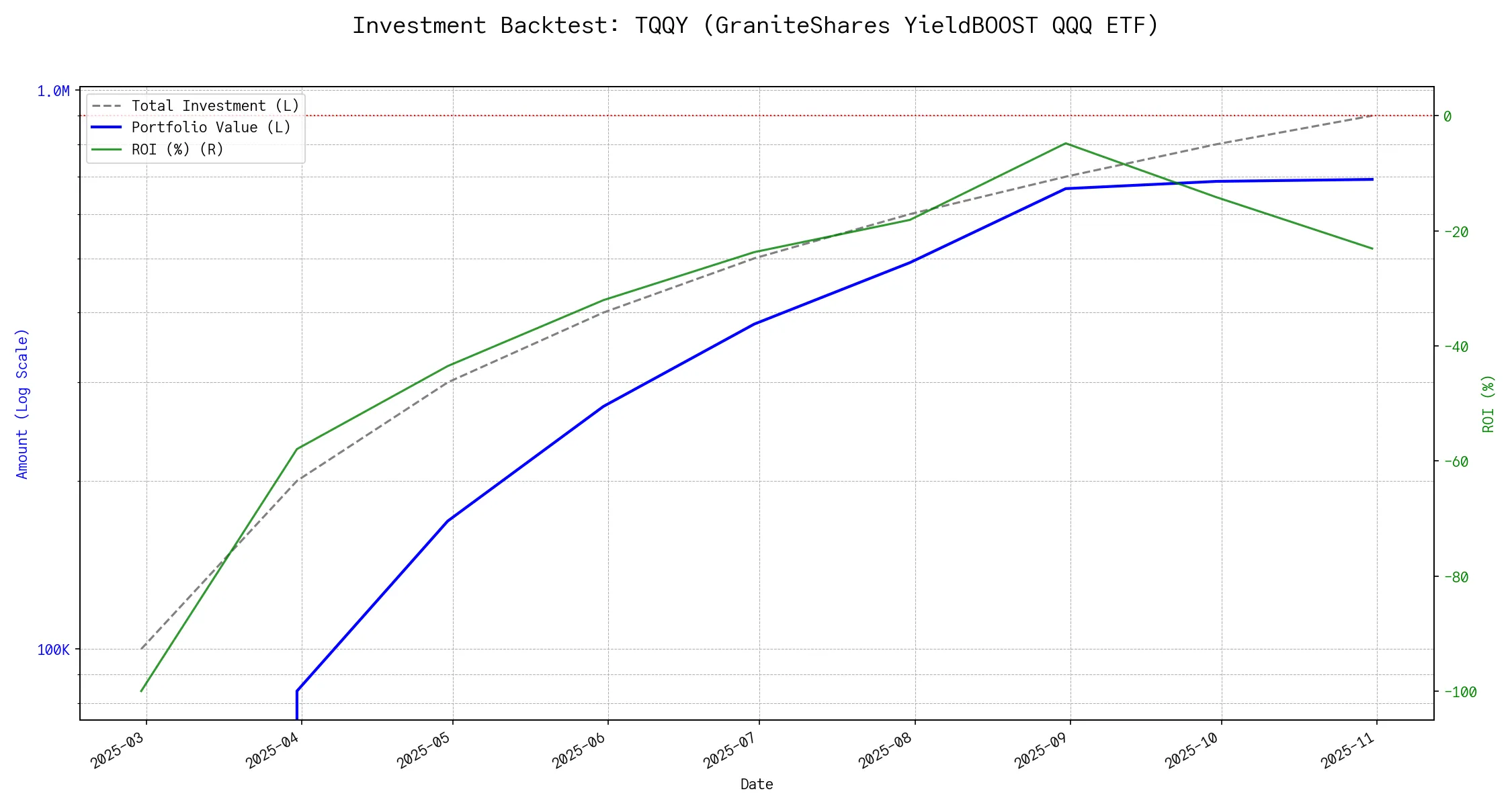Screen dimensions: 1512x806
Task: Click the 100K left axis label
Action: click(53, 650)
